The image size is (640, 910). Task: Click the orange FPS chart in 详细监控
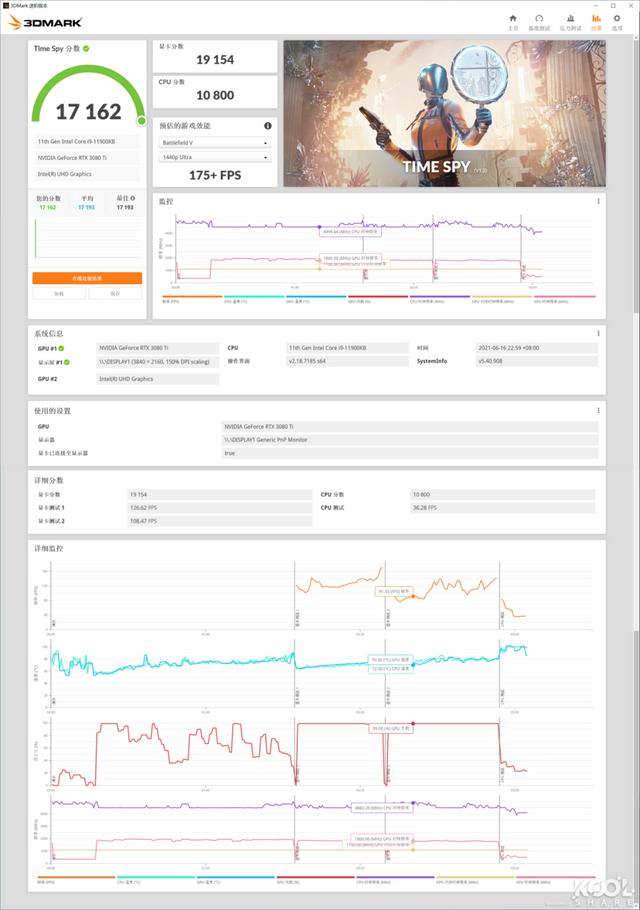coord(322,597)
